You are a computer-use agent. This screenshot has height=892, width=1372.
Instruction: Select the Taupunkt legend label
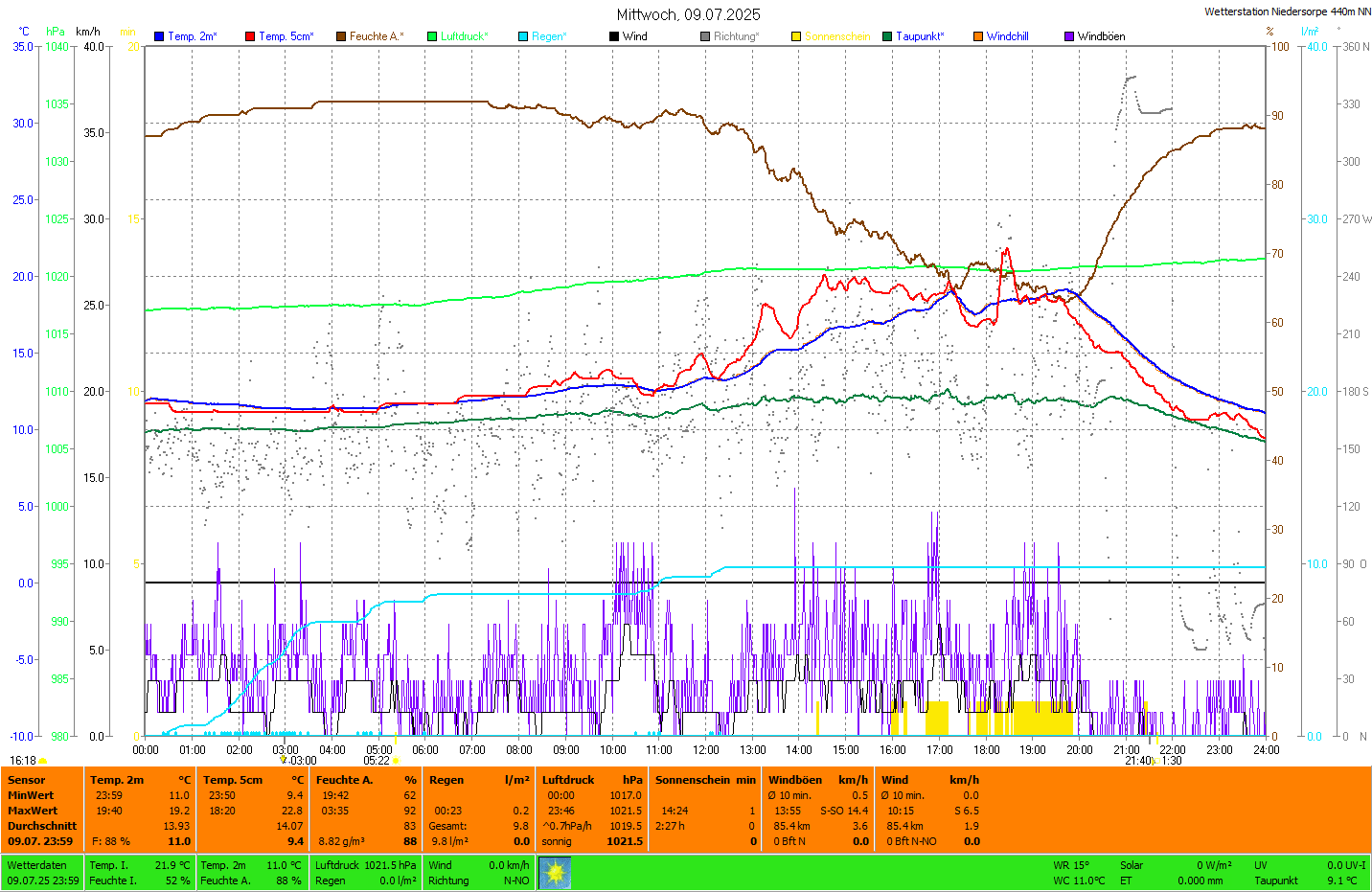920,36
